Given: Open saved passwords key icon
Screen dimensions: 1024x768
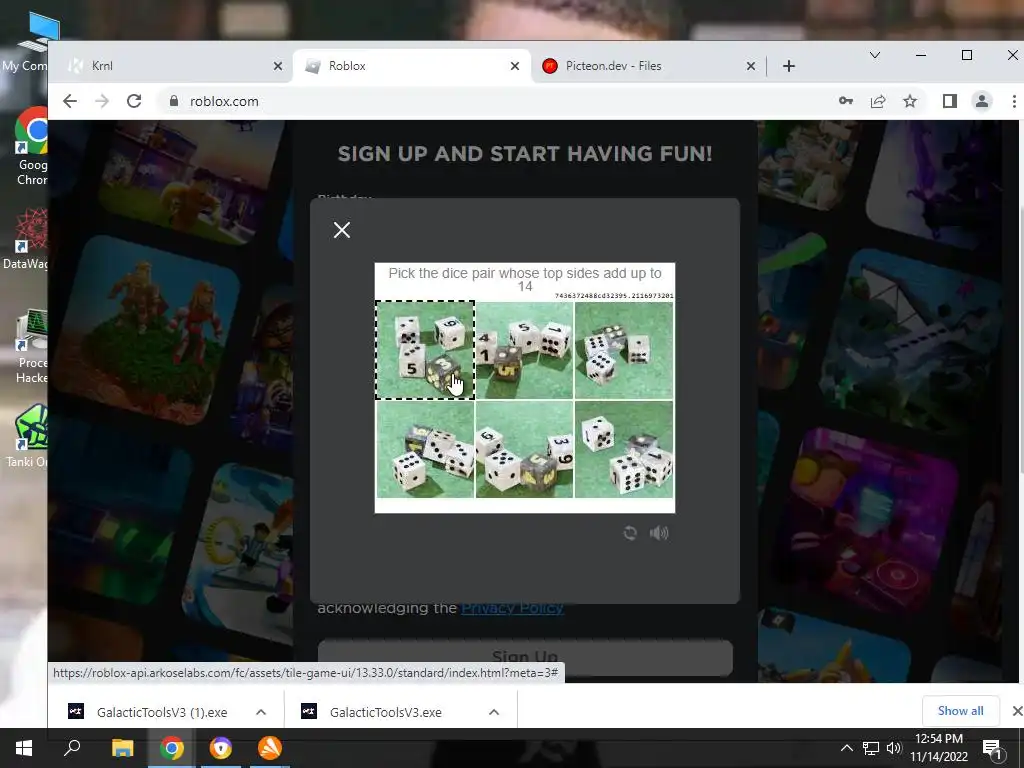Looking at the screenshot, I should [846, 101].
